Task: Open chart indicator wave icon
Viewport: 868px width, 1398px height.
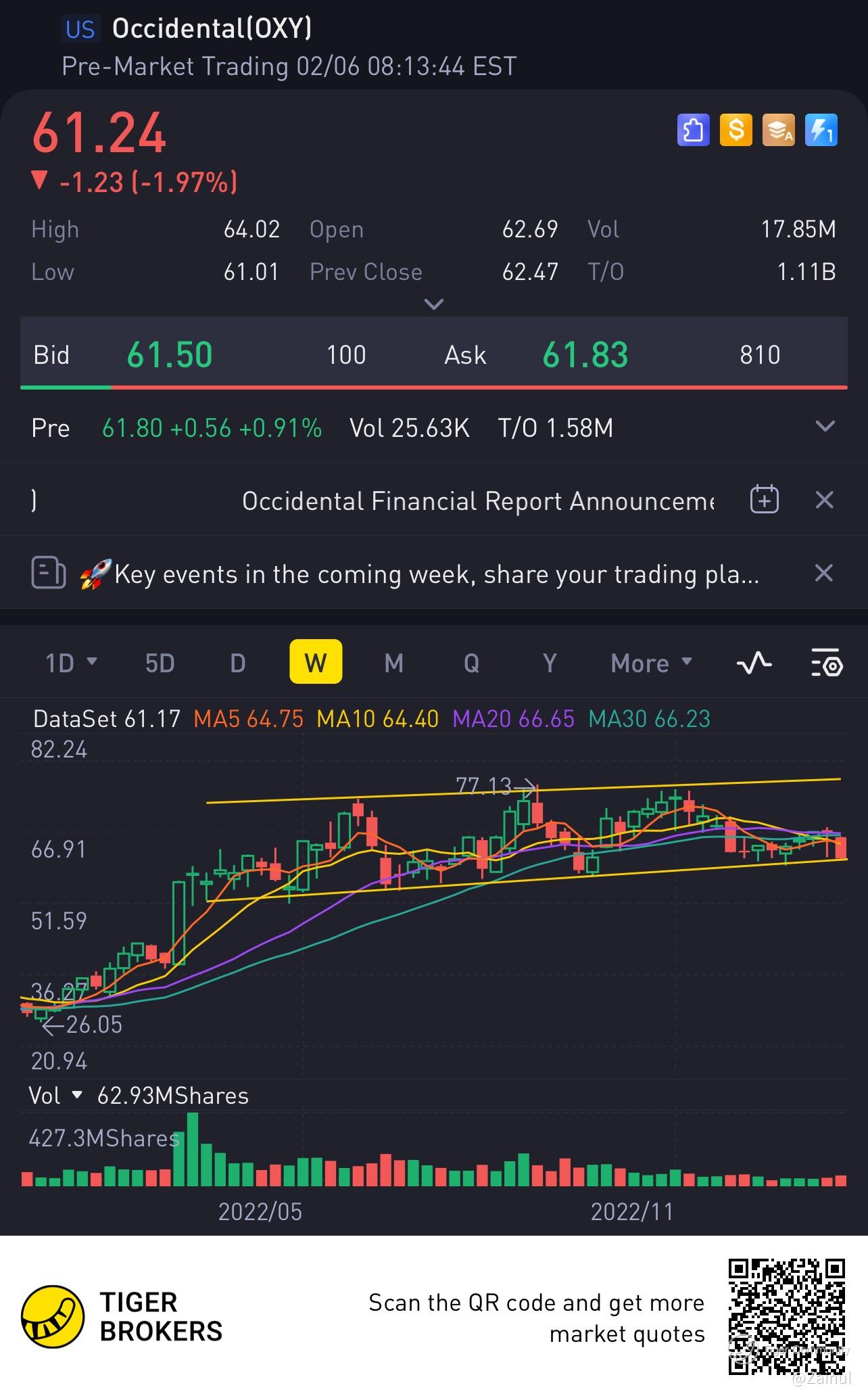Action: [x=754, y=663]
